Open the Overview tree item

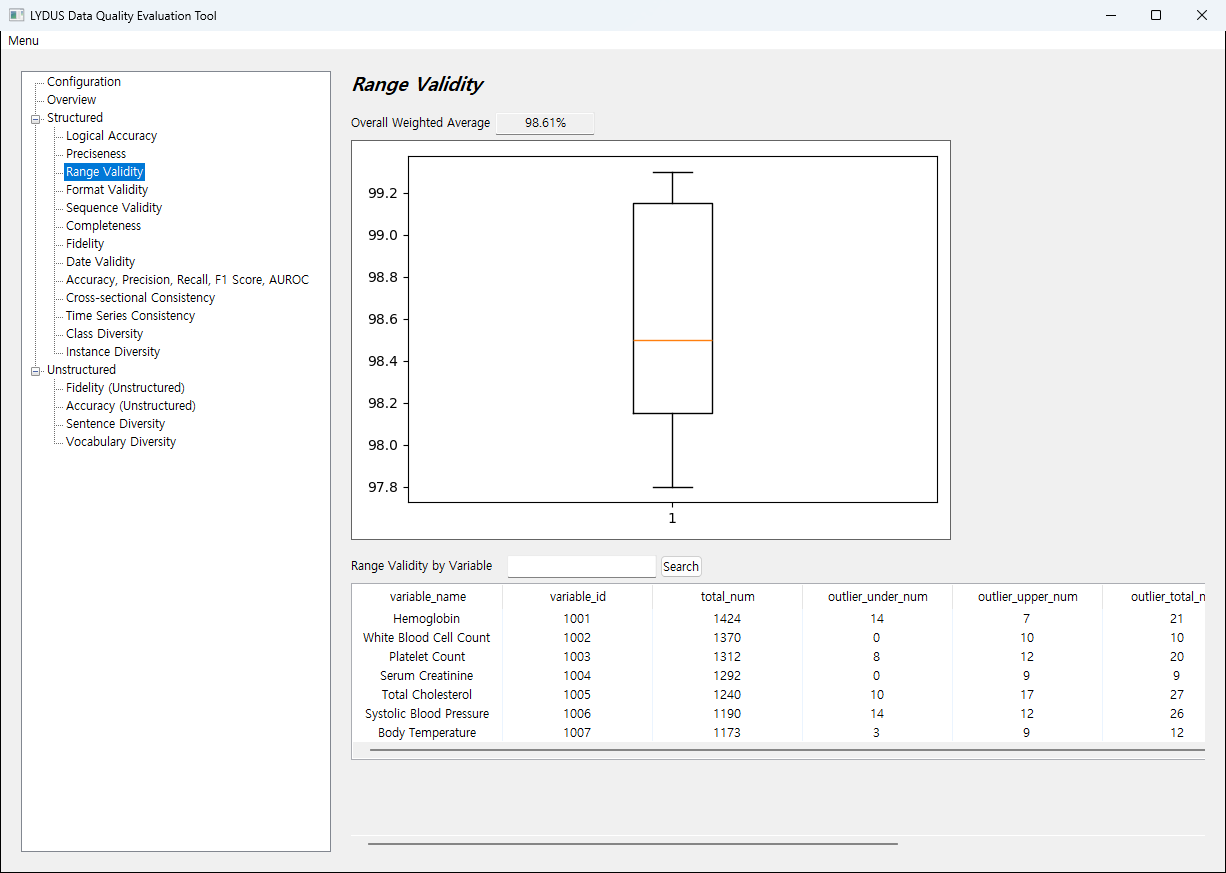71,100
